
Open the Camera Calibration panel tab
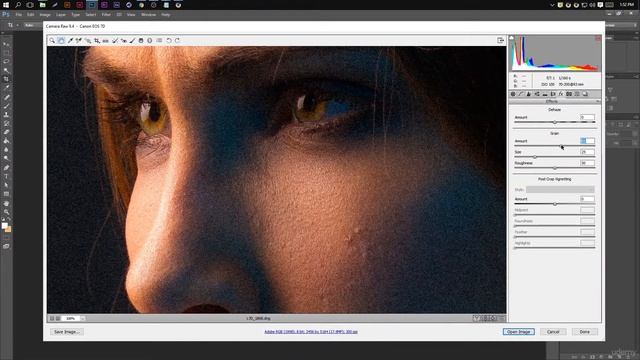569,94
